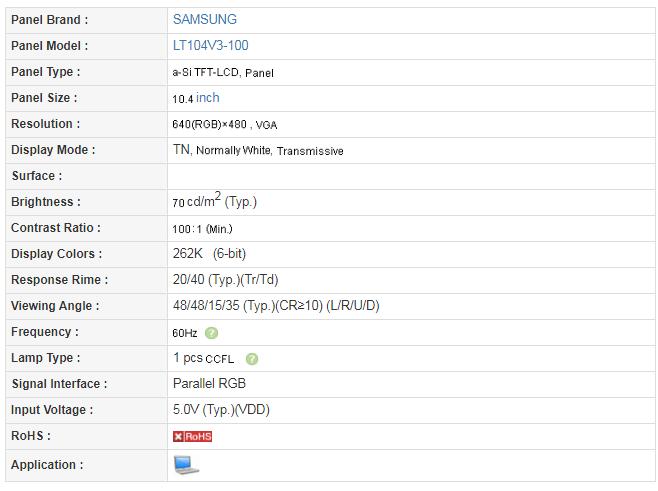Click the '1 pcs CCFL' value

click(204, 358)
